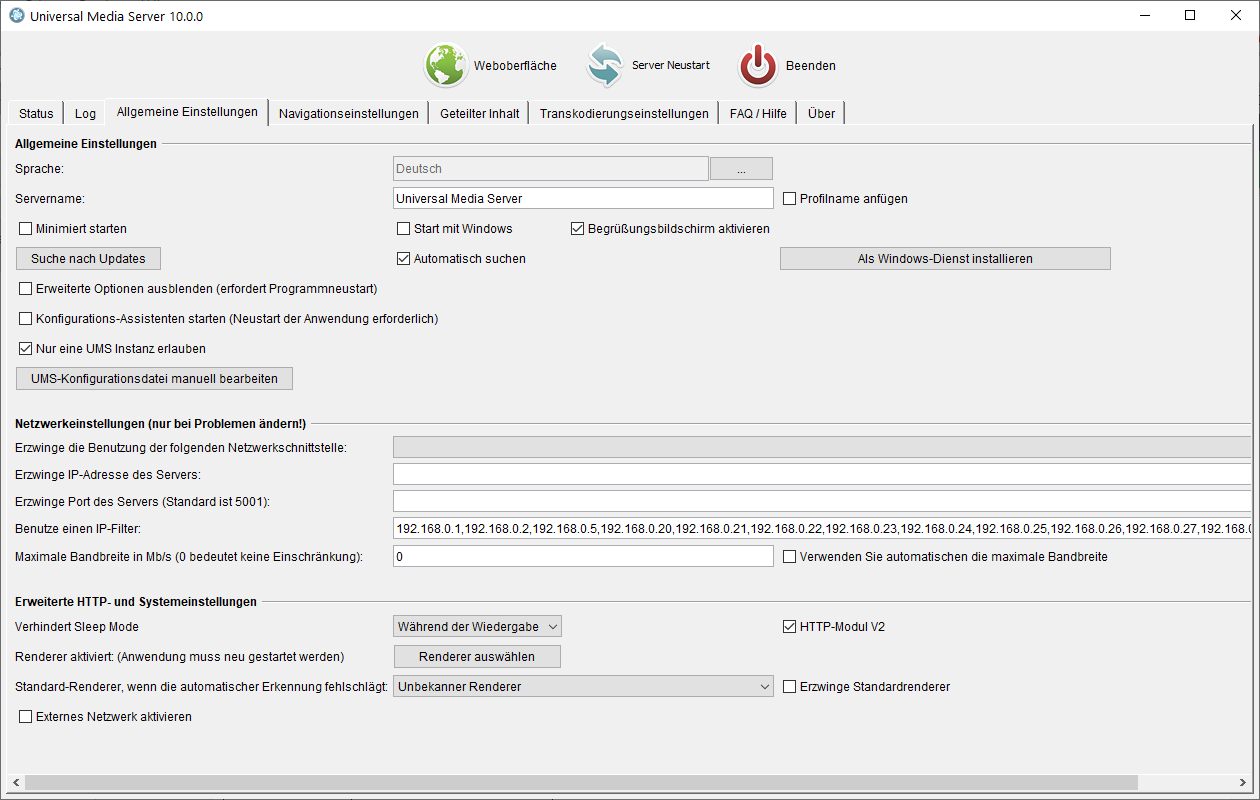1260x800 pixels.
Task: Click UMS-Konfigurationsdatei manuell bearbeiten button
Action: click(154, 379)
